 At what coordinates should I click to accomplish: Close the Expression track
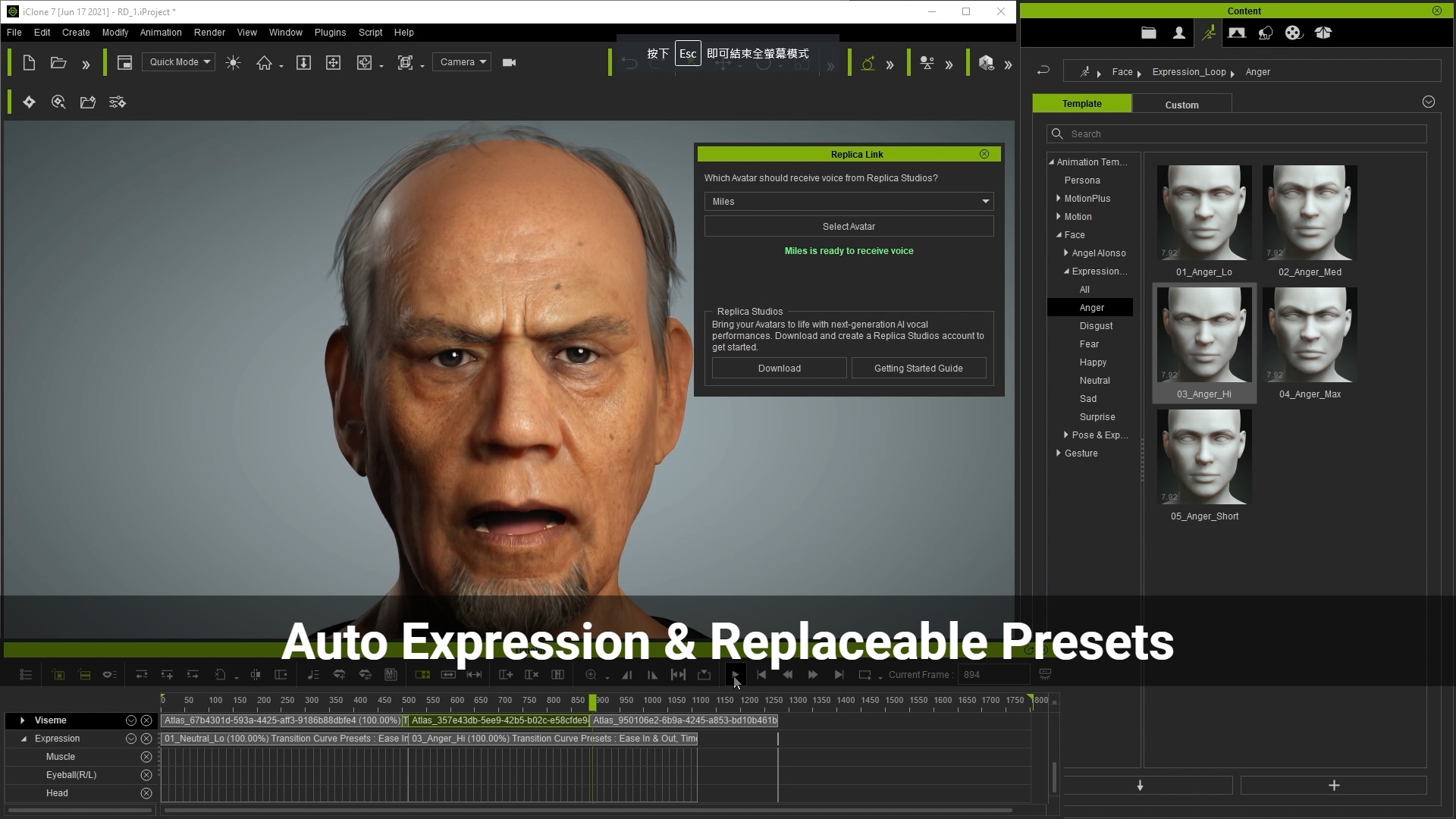click(146, 739)
